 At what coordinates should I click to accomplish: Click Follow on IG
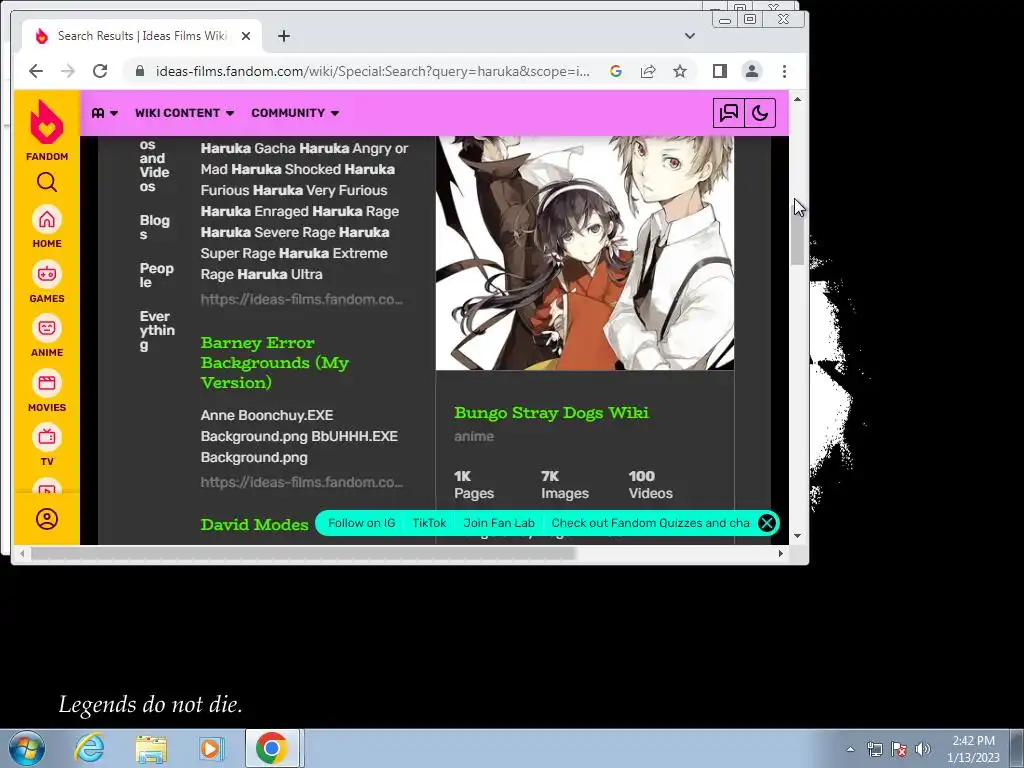point(361,523)
